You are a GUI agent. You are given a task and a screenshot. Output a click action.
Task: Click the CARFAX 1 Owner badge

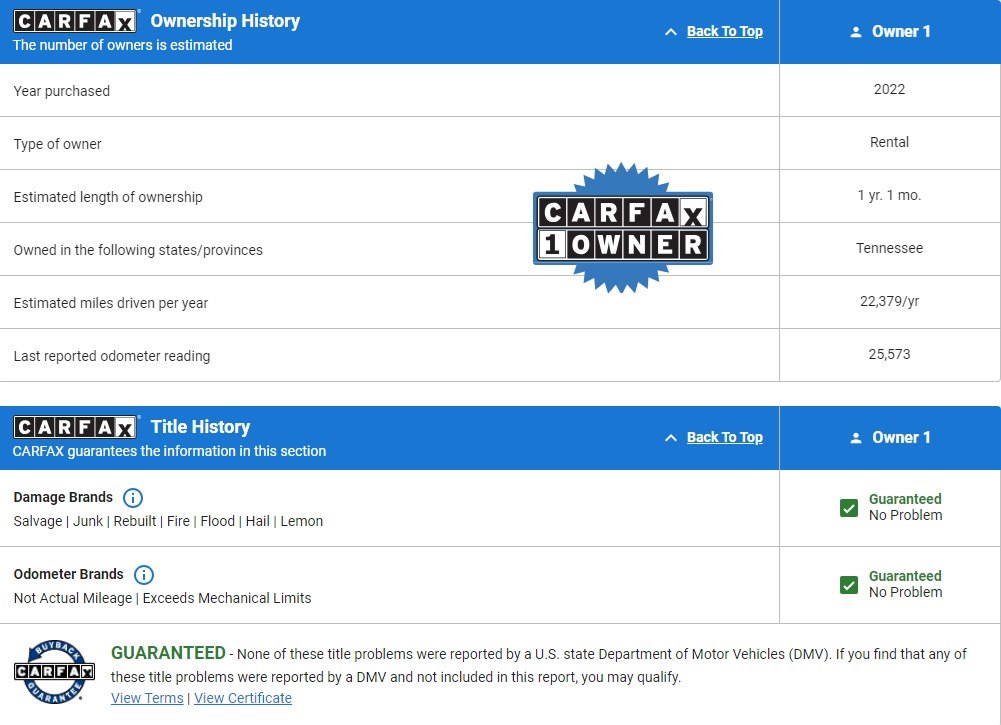pos(622,228)
